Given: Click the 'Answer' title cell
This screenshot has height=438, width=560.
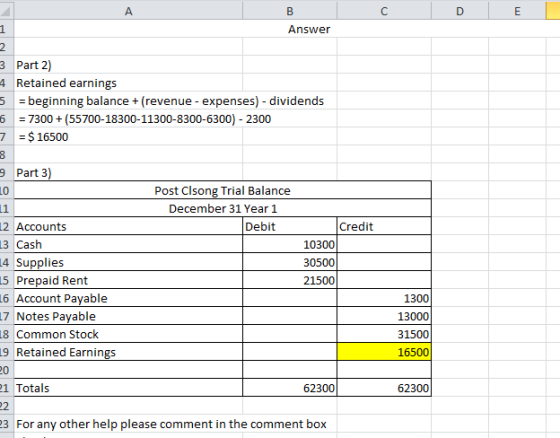Looking at the screenshot, I should point(309,29).
